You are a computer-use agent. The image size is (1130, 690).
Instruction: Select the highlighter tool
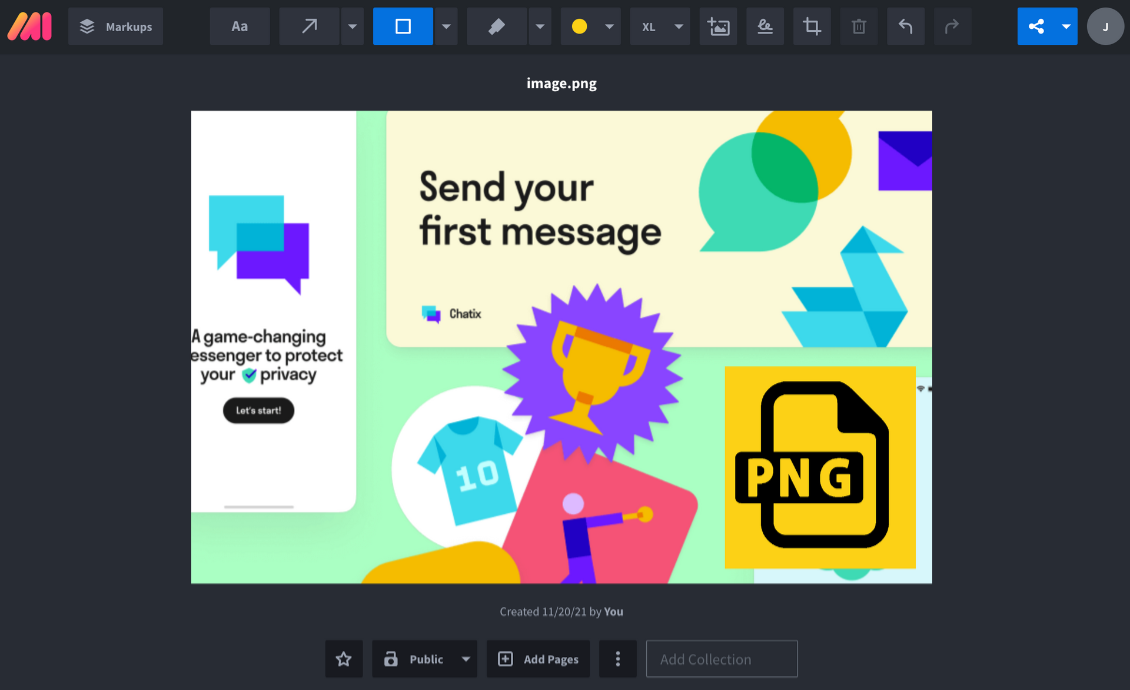497,27
